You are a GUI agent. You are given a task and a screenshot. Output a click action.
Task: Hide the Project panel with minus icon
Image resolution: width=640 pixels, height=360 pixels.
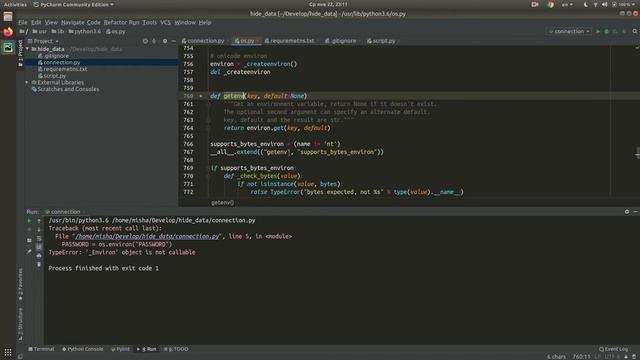(174, 41)
